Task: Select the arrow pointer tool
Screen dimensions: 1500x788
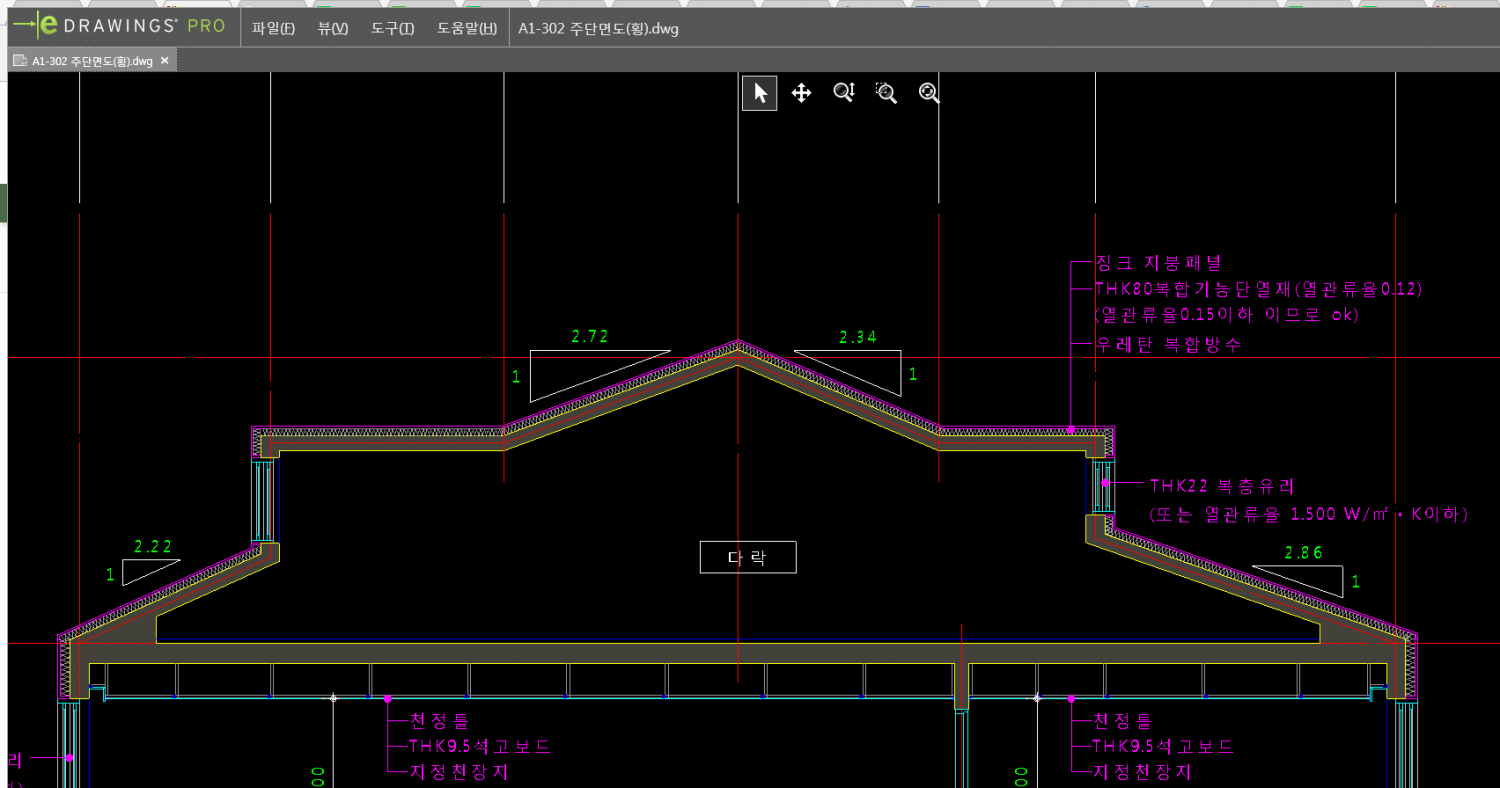Action: pos(760,93)
